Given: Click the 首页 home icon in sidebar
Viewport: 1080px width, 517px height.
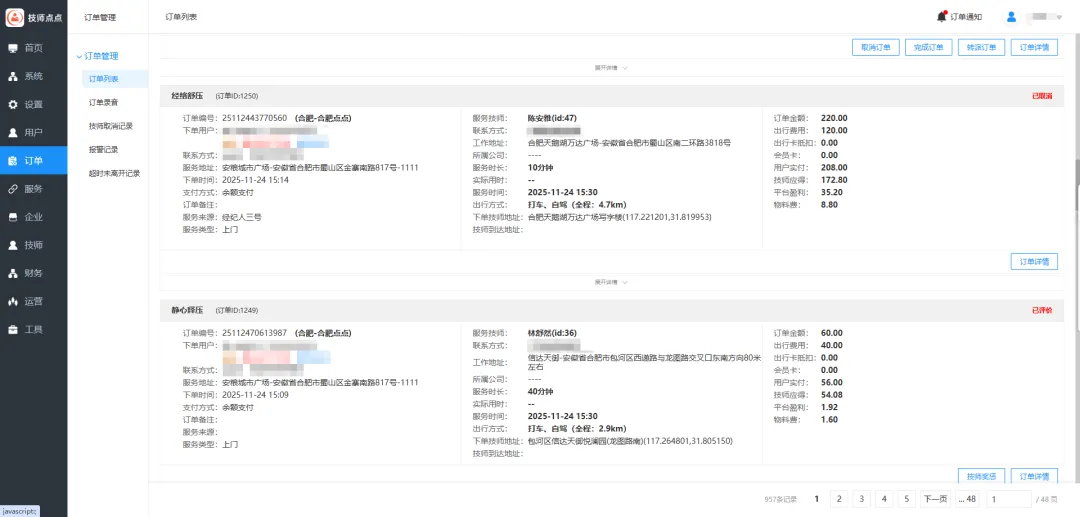Looking at the screenshot, I should (13, 48).
